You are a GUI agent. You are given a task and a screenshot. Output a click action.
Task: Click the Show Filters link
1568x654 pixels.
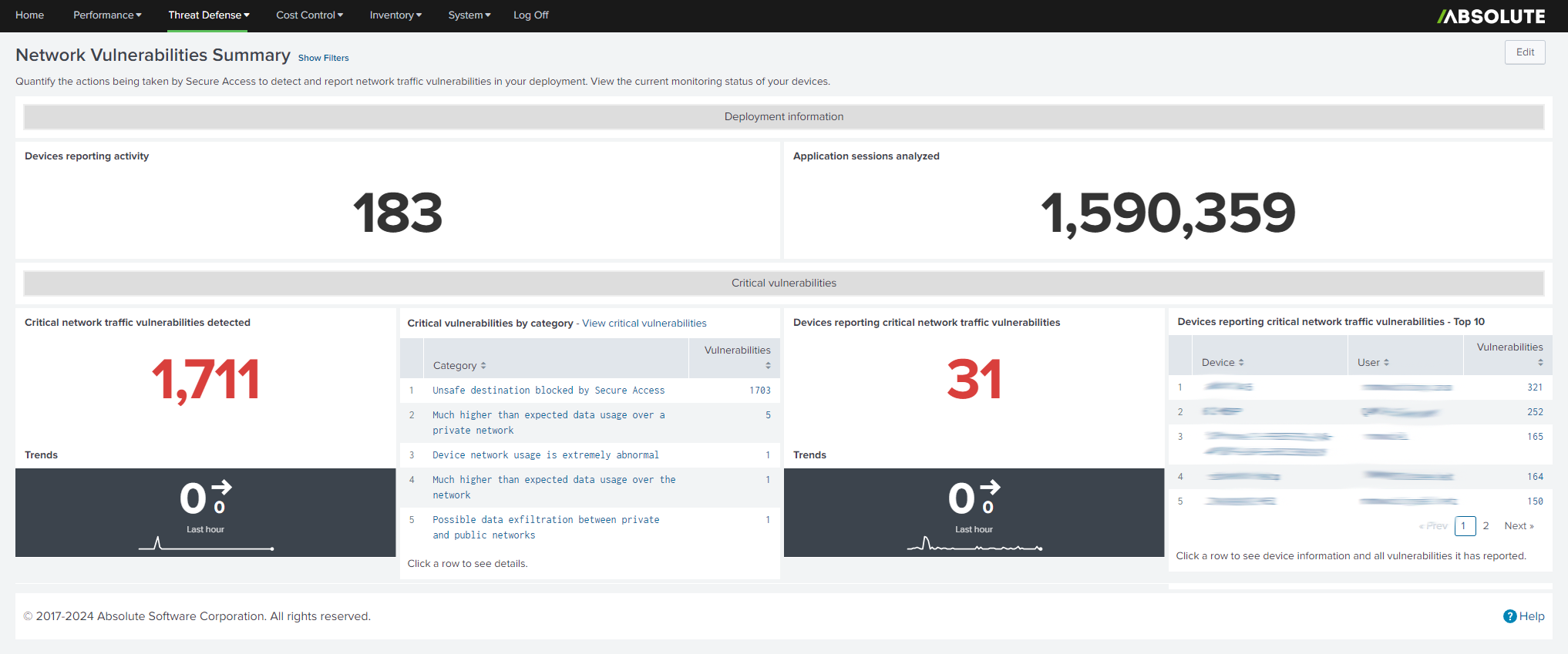[x=323, y=58]
